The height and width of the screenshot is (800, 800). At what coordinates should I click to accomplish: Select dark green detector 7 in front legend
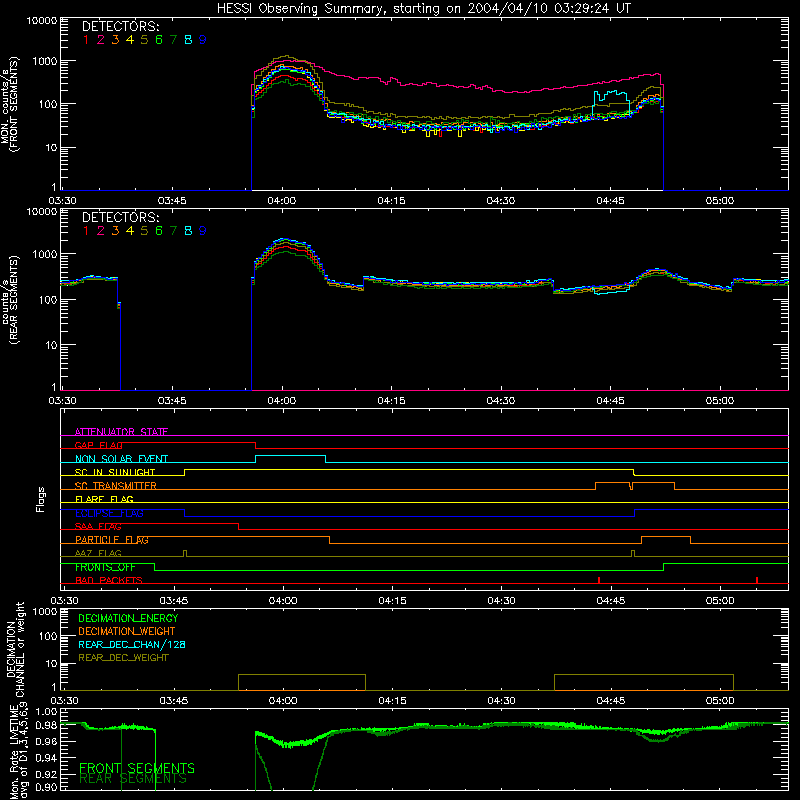(173, 40)
